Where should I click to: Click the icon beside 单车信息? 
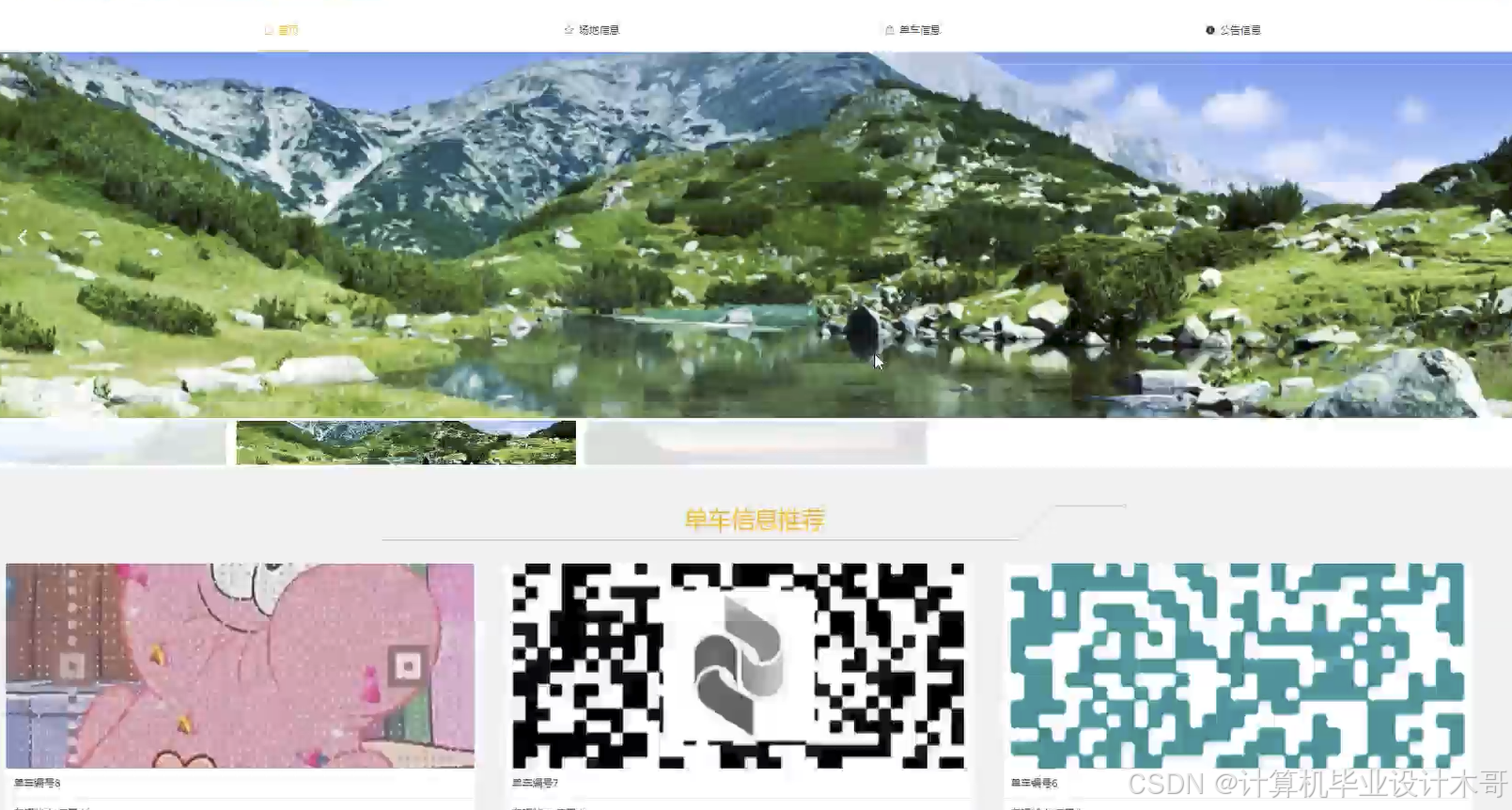click(890, 30)
